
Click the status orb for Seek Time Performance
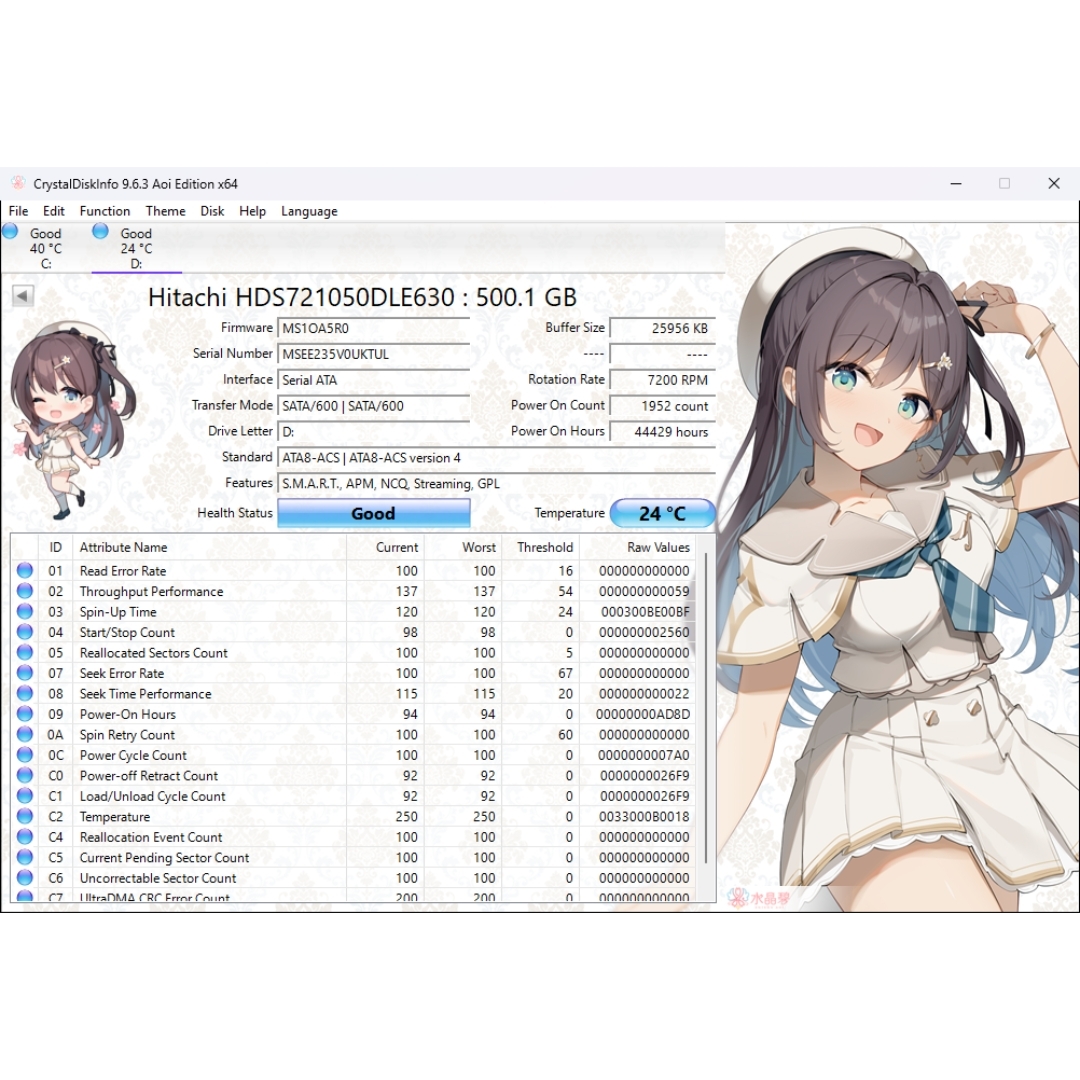tap(25, 694)
